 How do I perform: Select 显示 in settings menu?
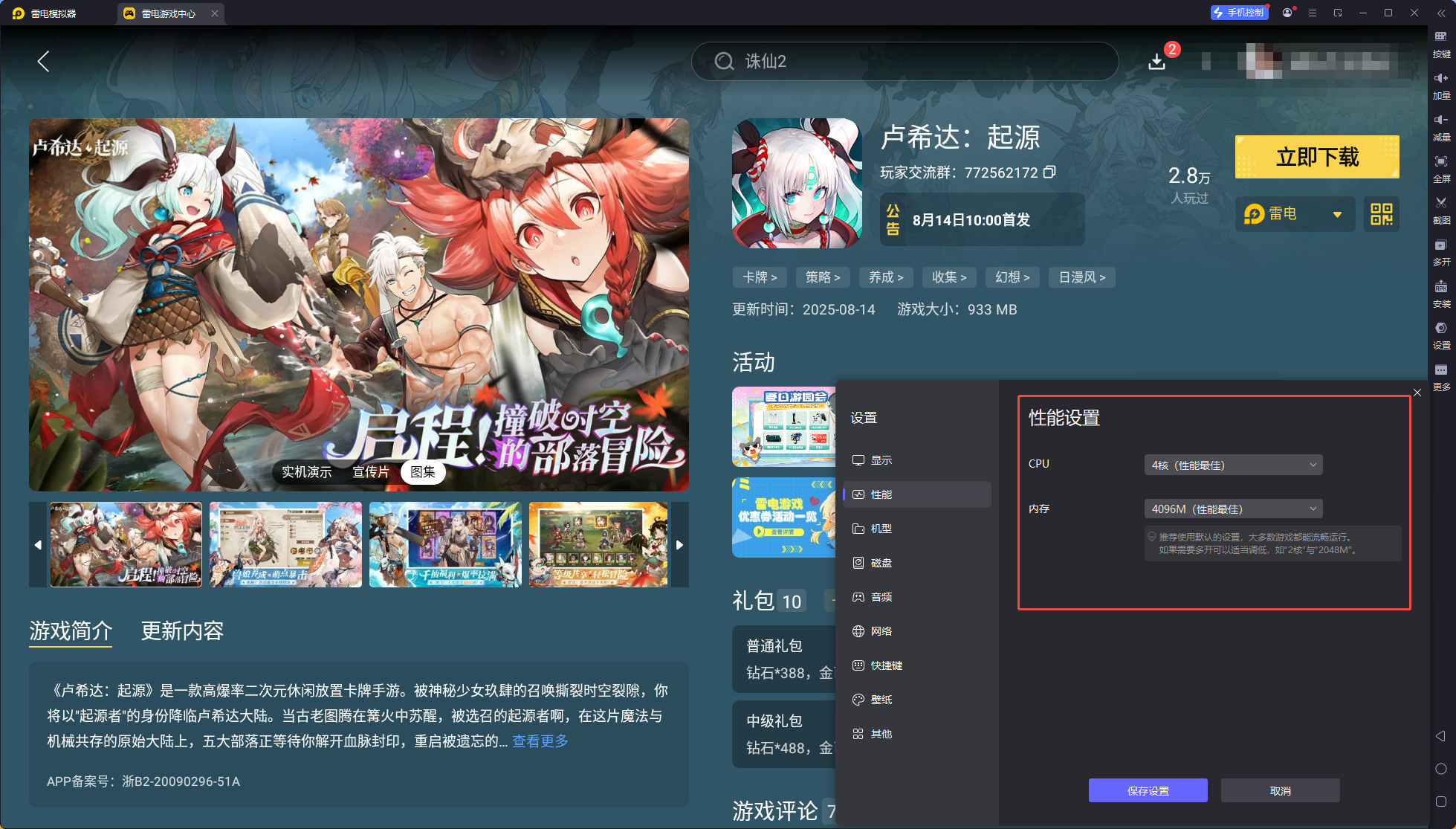[x=917, y=460]
